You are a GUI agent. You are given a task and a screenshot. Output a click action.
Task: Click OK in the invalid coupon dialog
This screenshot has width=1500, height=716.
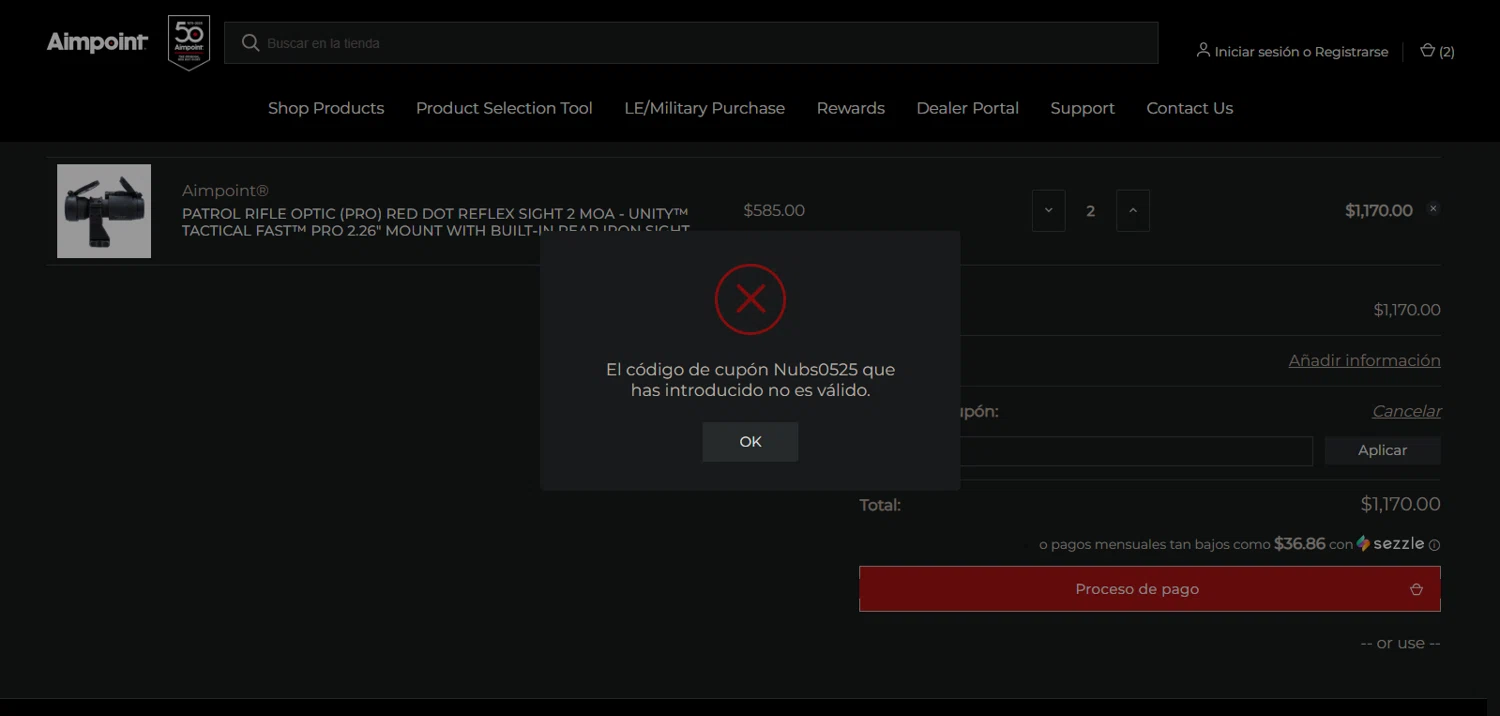pyautogui.click(x=750, y=442)
